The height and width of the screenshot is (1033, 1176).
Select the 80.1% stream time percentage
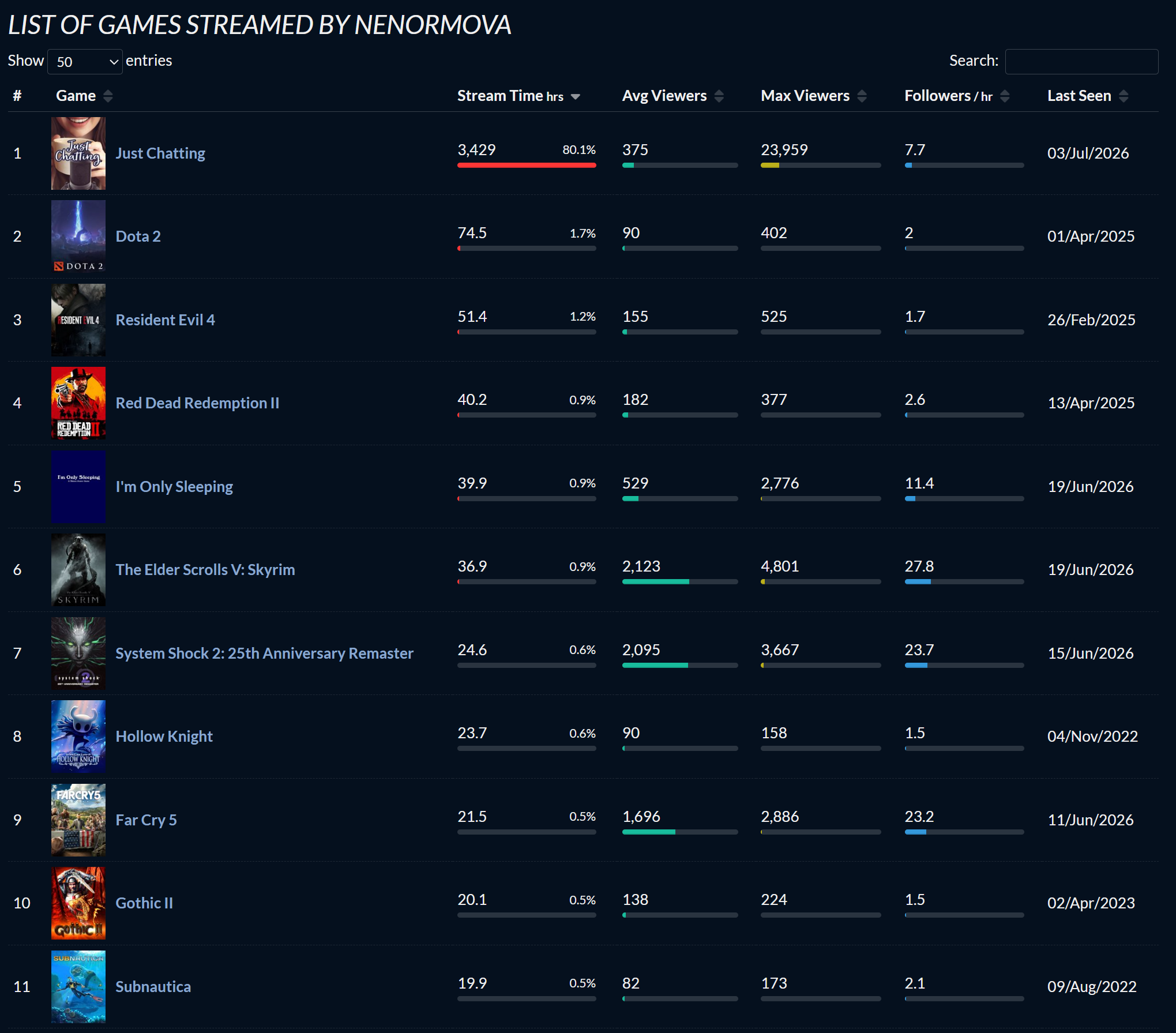coord(579,150)
